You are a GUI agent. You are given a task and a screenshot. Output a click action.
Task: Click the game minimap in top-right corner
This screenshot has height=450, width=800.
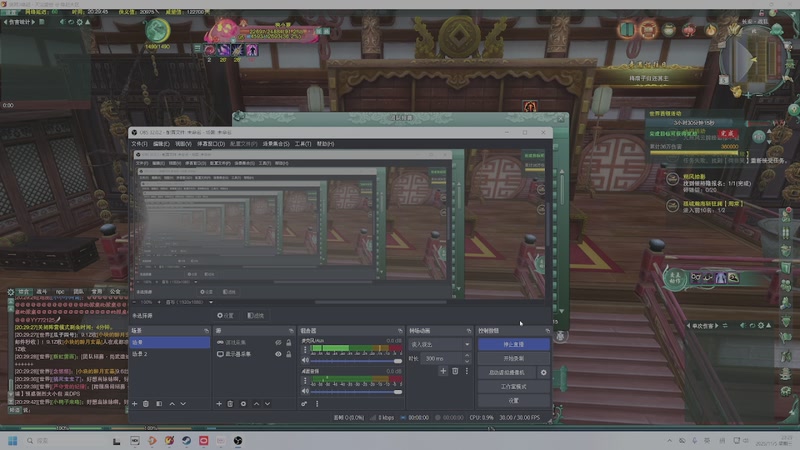pos(754,60)
